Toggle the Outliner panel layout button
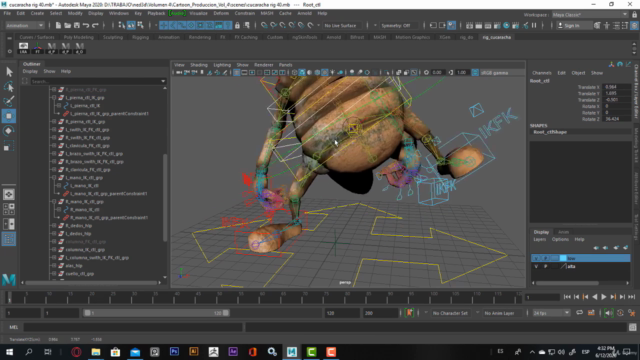The height and width of the screenshot is (360, 640). [9, 239]
